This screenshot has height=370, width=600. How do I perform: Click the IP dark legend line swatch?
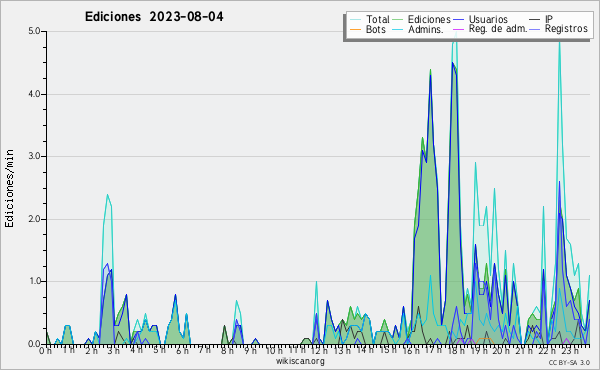(535, 20)
